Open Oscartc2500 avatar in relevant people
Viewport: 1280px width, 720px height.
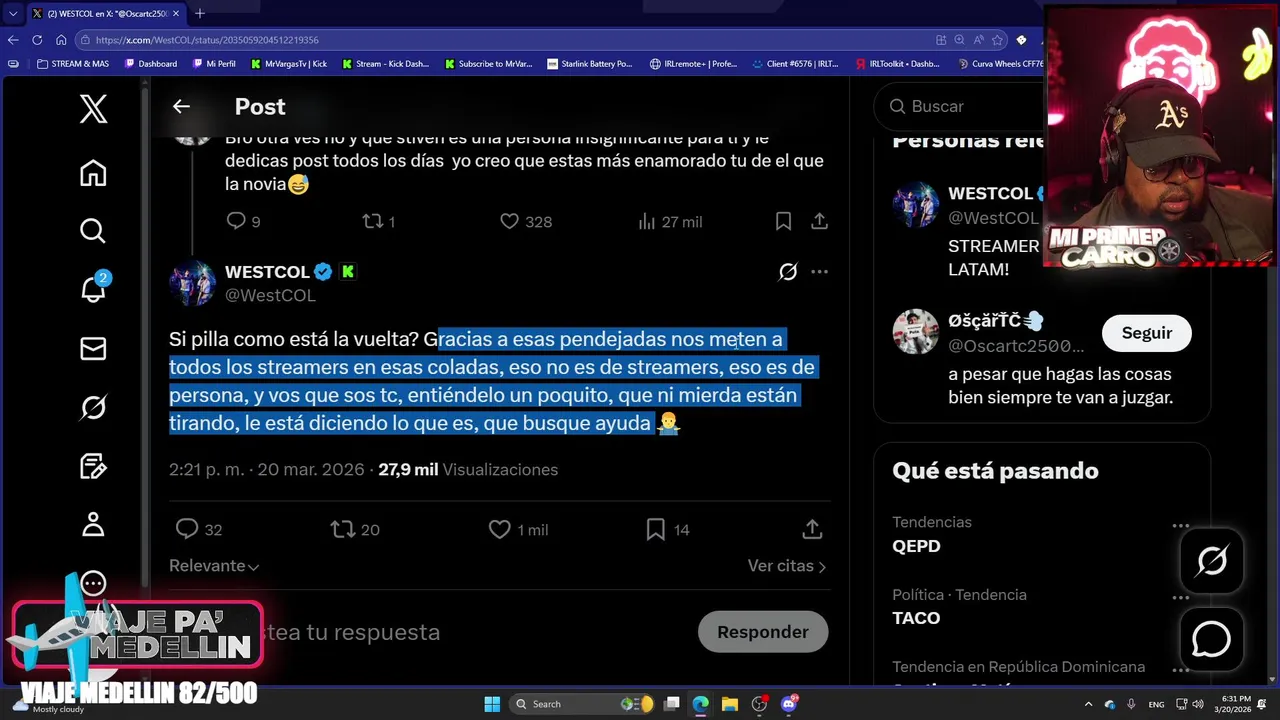915,332
